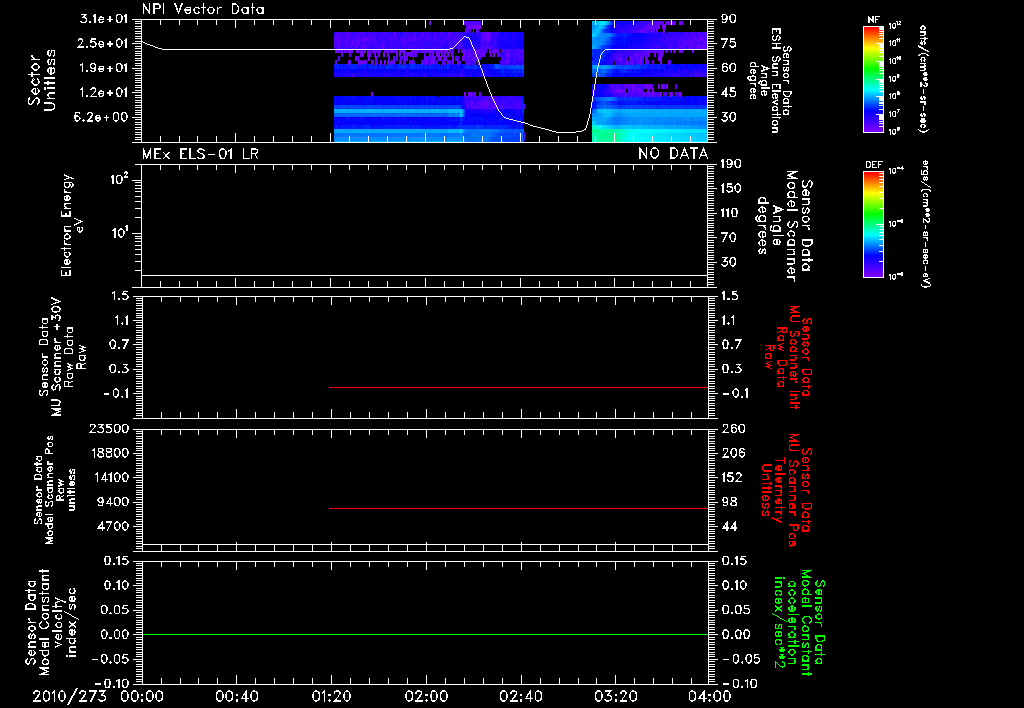Click the 'NO DATA' label
Image resolution: width=1024 pixels, height=708 pixels.
(673, 154)
